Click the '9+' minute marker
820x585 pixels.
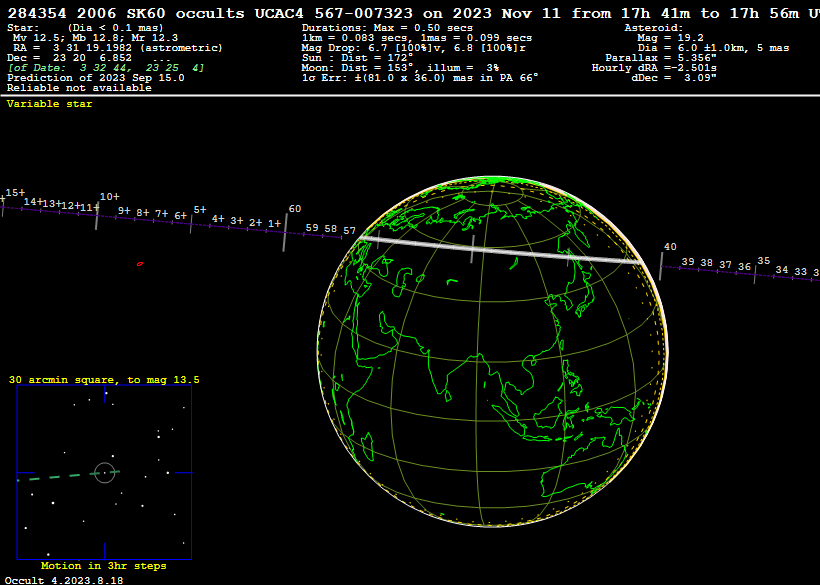pyautogui.click(x=124, y=210)
